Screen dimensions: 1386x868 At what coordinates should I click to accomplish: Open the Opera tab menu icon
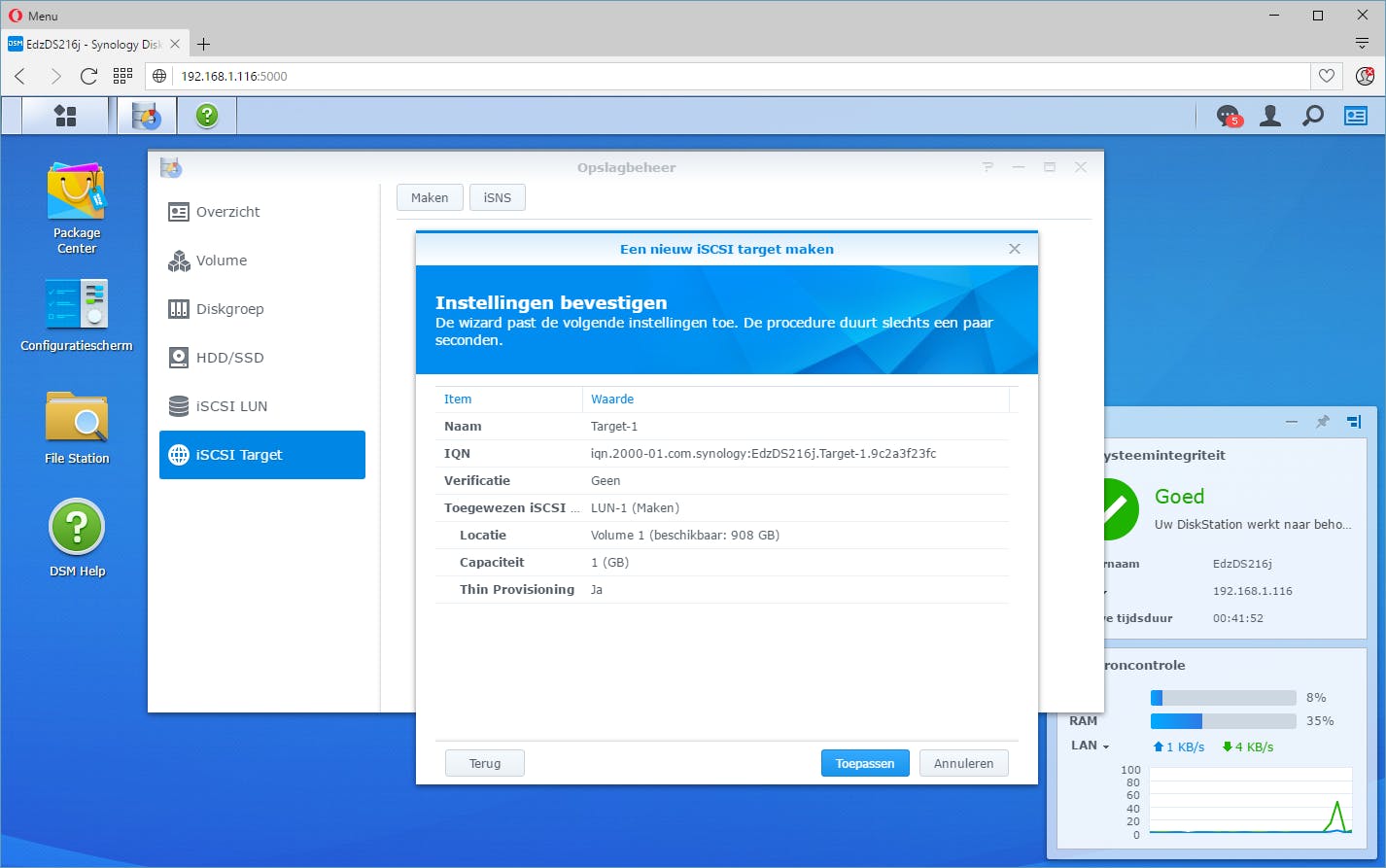[1362, 44]
